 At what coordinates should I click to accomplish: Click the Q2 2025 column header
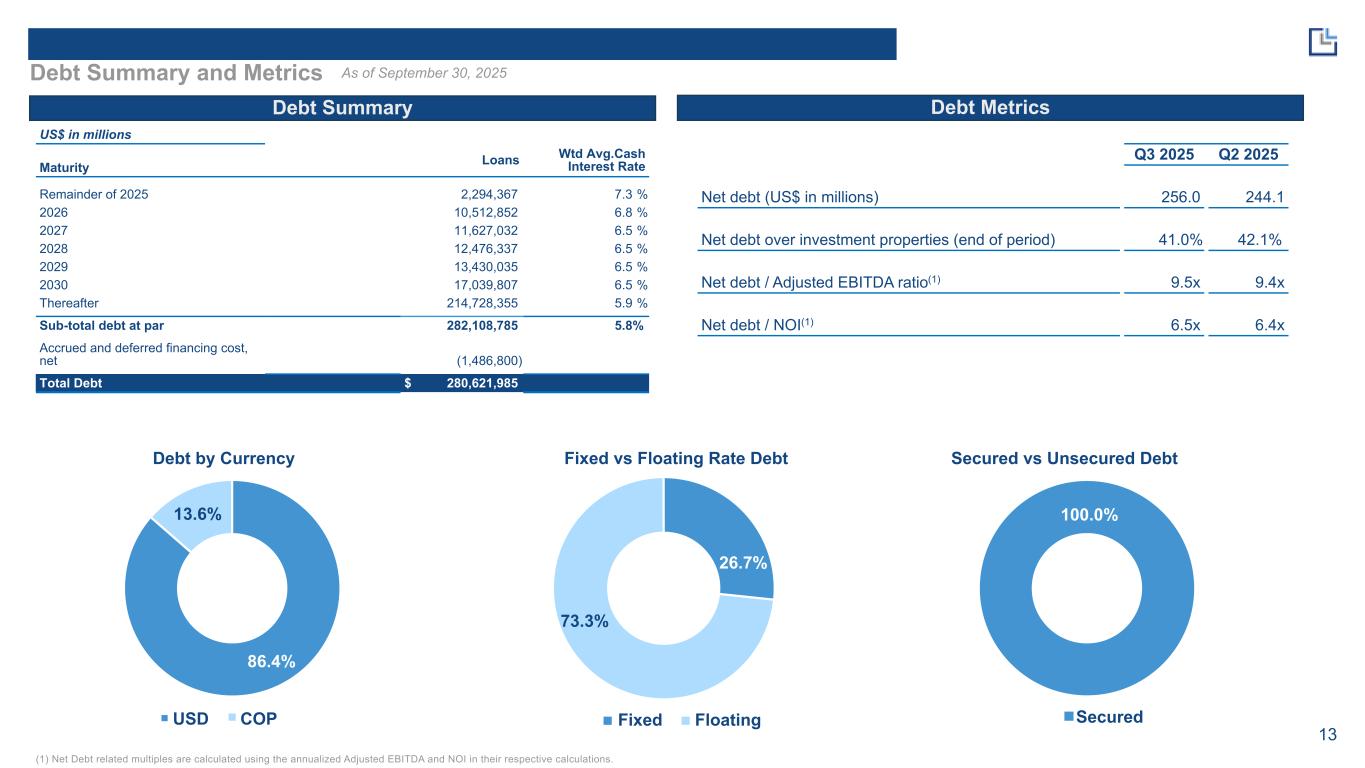point(1249,155)
